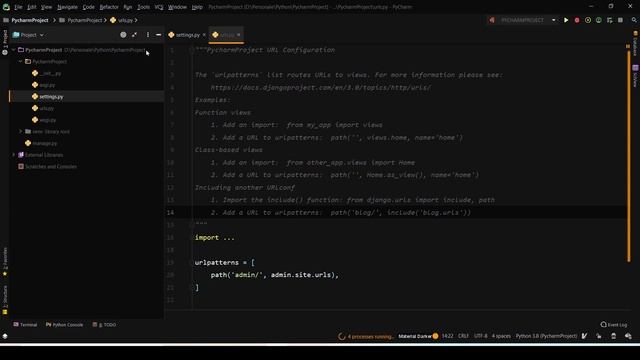Click the concurrency/run list icon
Image resolution: width=640 pixels, height=360 pixels.
pyautogui.click(x=609, y=20)
